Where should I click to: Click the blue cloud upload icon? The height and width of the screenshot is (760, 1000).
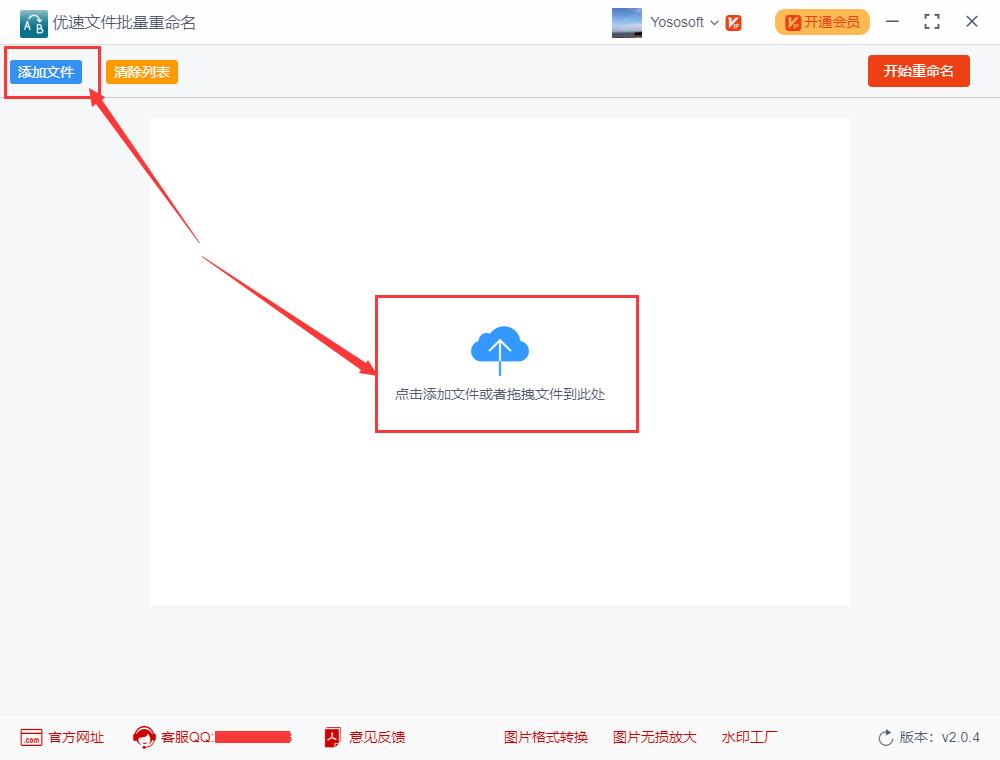tap(499, 350)
